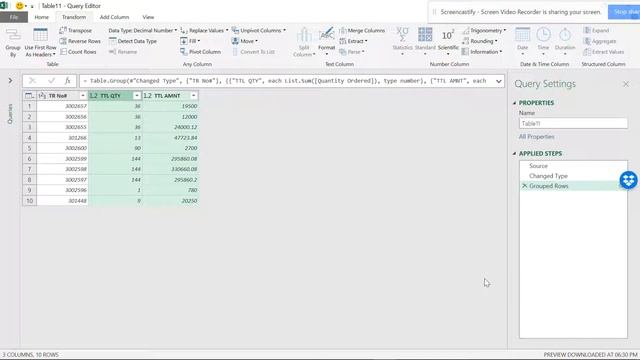Click cell 301448 in TR No# column
640x360 pixels.
(x=62, y=201)
